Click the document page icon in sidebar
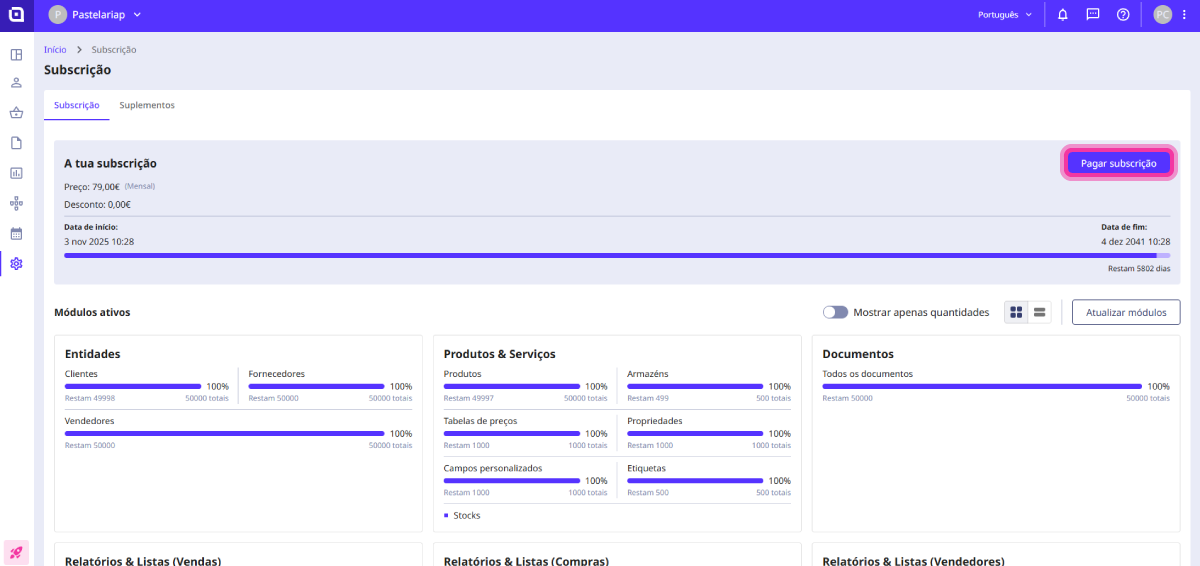Screen dimensions: 1200x566 [x=16, y=143]
